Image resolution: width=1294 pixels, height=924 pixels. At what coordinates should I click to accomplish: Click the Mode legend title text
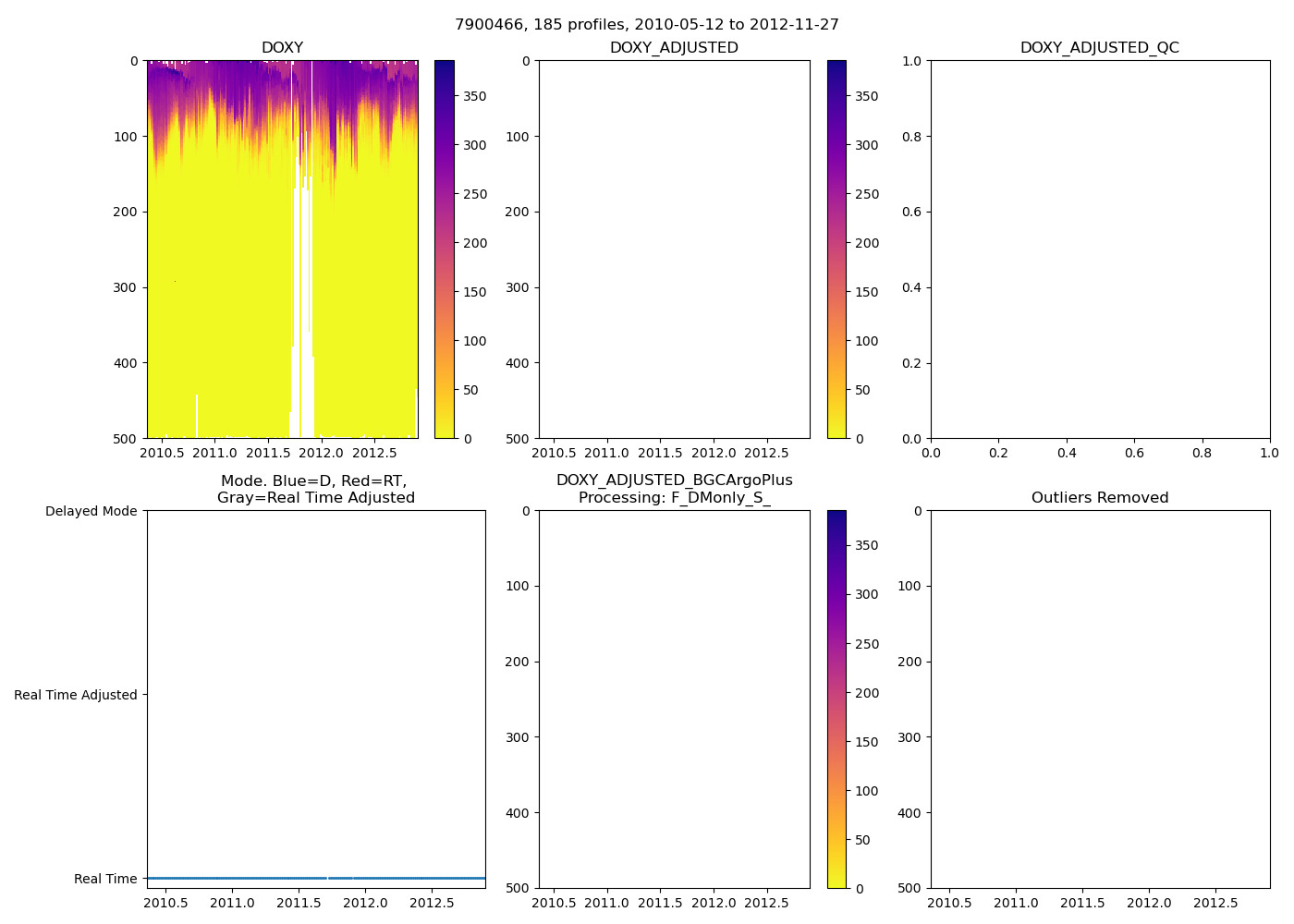[x=315, y=489]
